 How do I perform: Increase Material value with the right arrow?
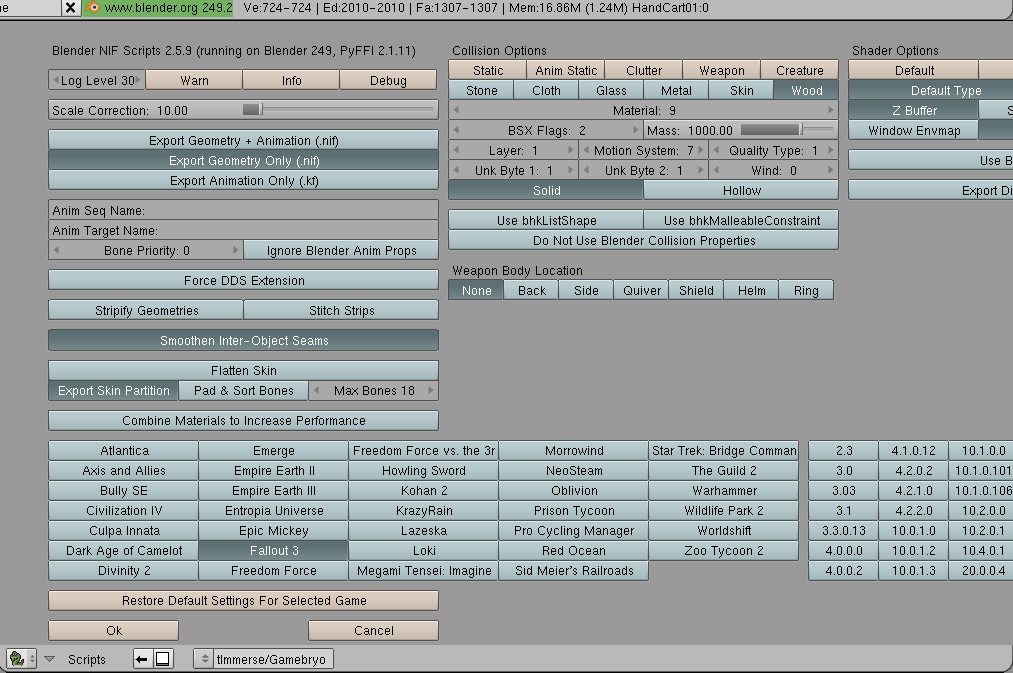tap(831, 110)
